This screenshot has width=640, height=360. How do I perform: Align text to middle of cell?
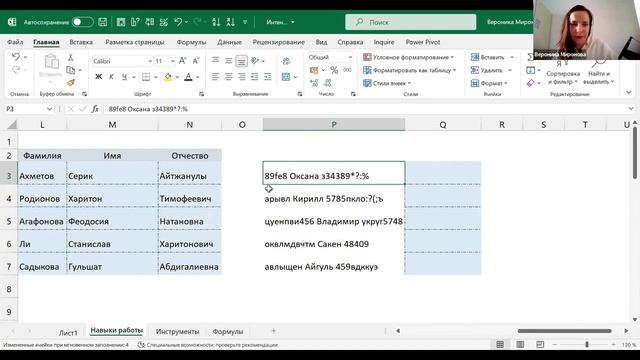click(x=229, y=61)
